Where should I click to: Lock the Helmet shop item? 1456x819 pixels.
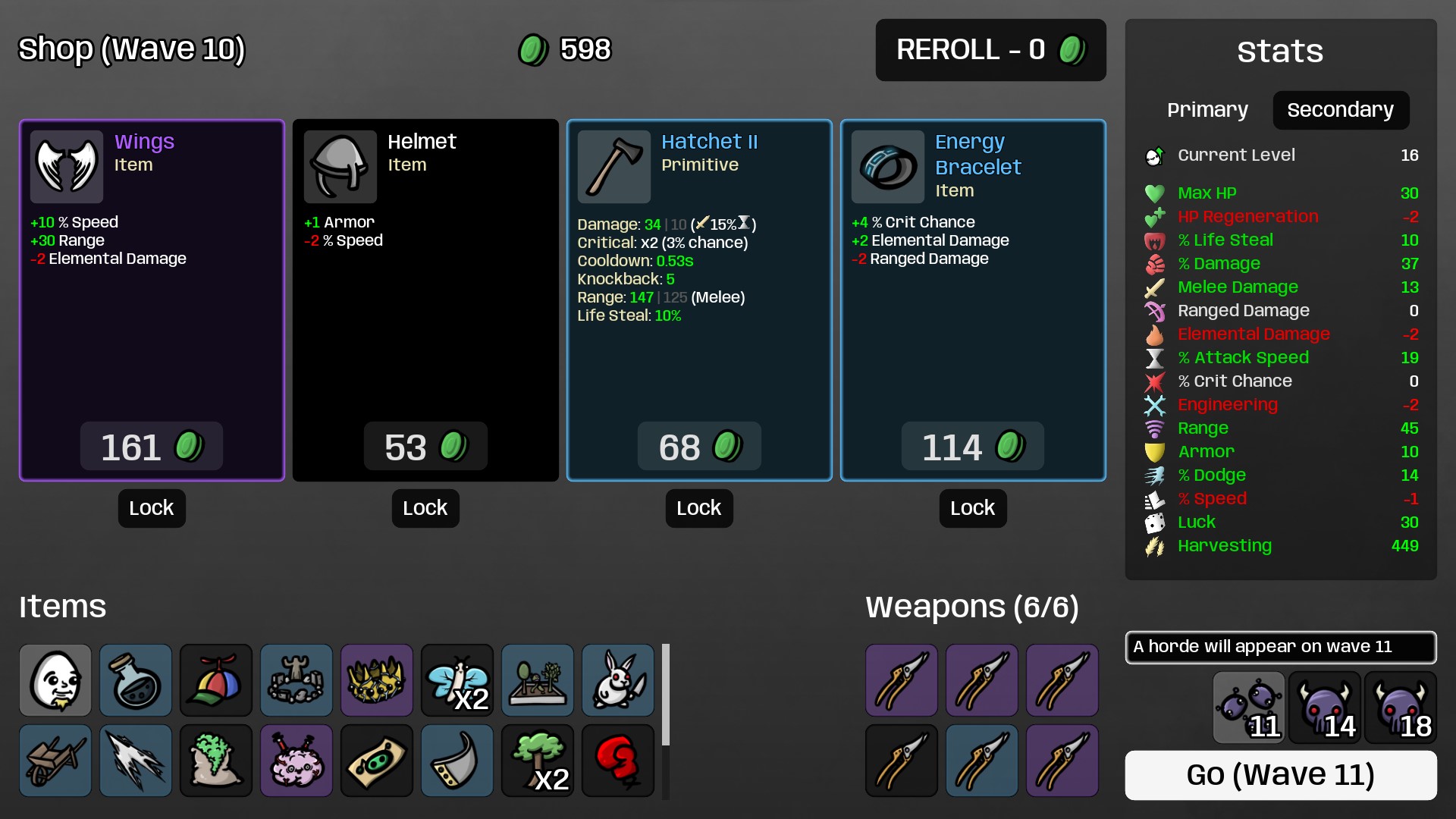tap(425, 508)
